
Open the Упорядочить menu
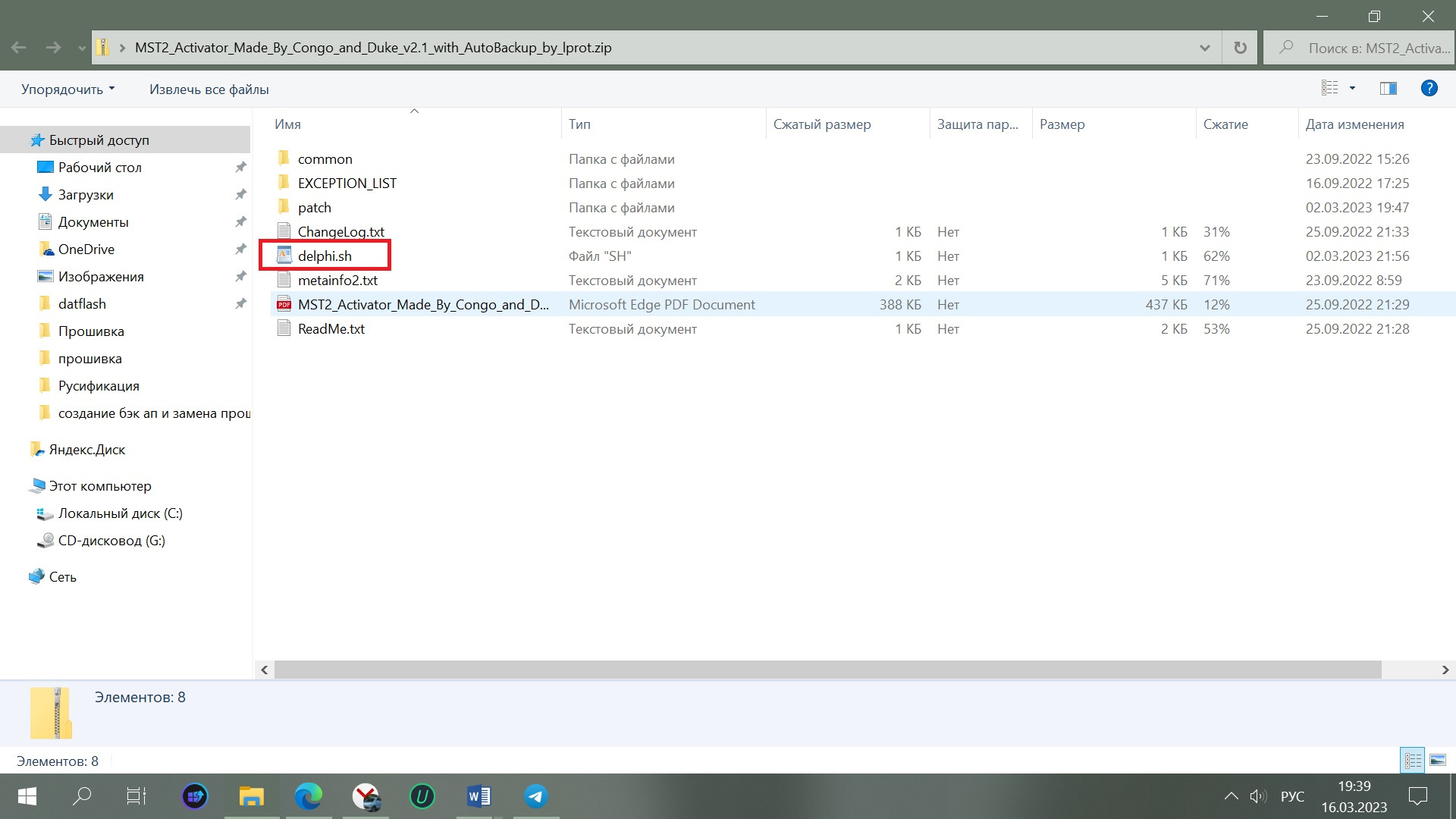67,89
